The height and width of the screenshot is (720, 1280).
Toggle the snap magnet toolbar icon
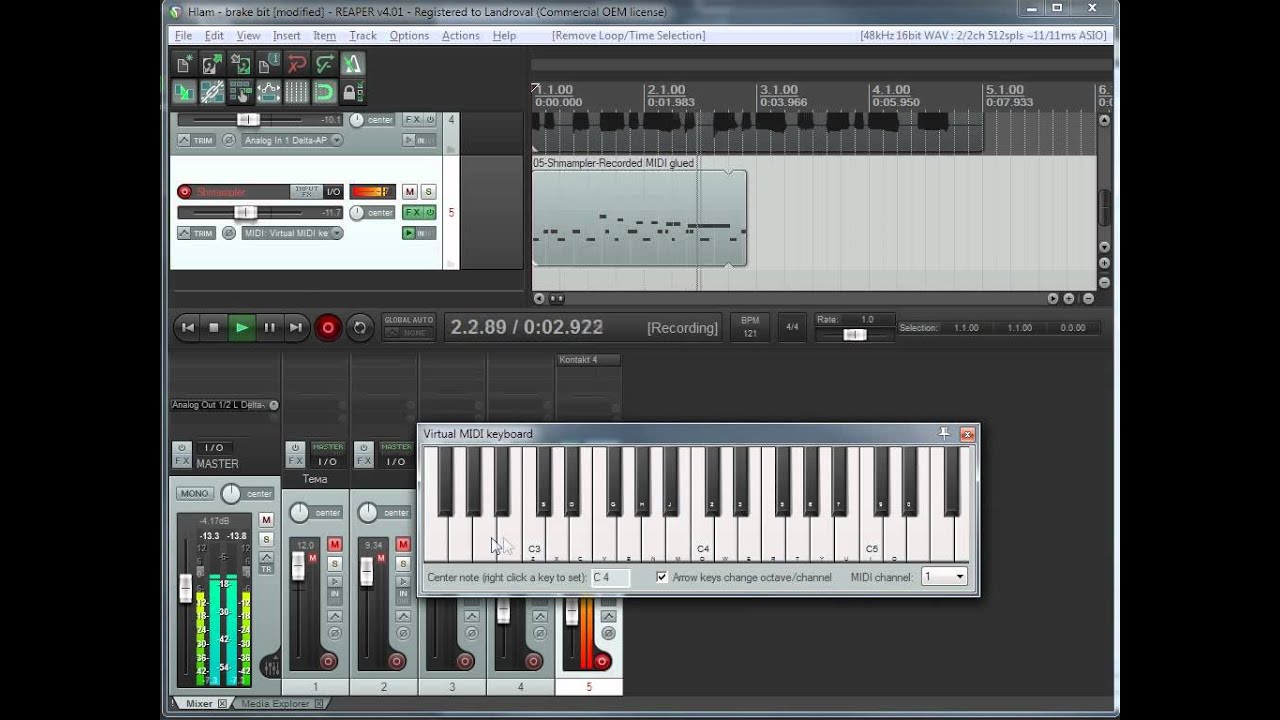(325, 92)
